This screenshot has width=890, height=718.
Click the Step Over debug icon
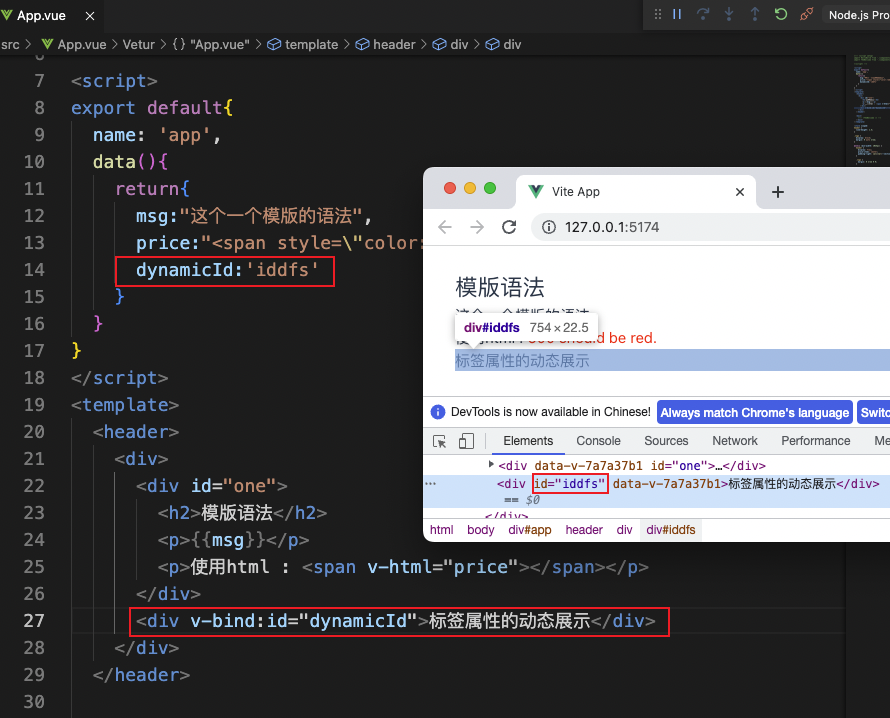tap(703, 14)
